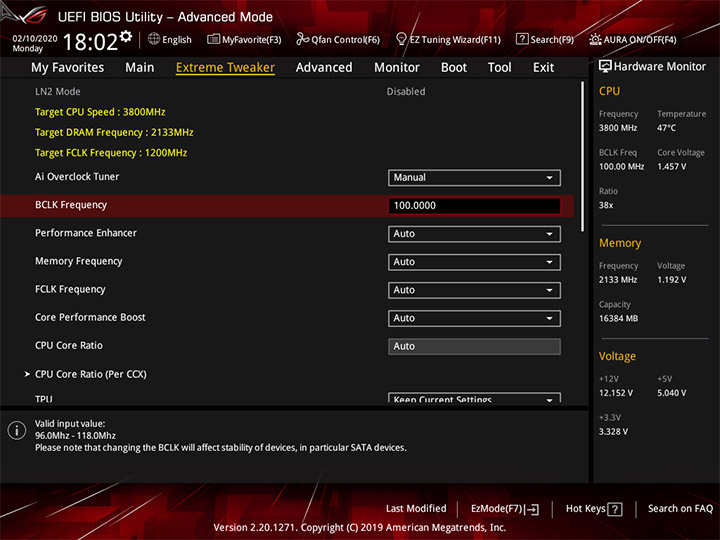
Task: Click +12V 12.152 V reading
Action: [x=616, y=393]
